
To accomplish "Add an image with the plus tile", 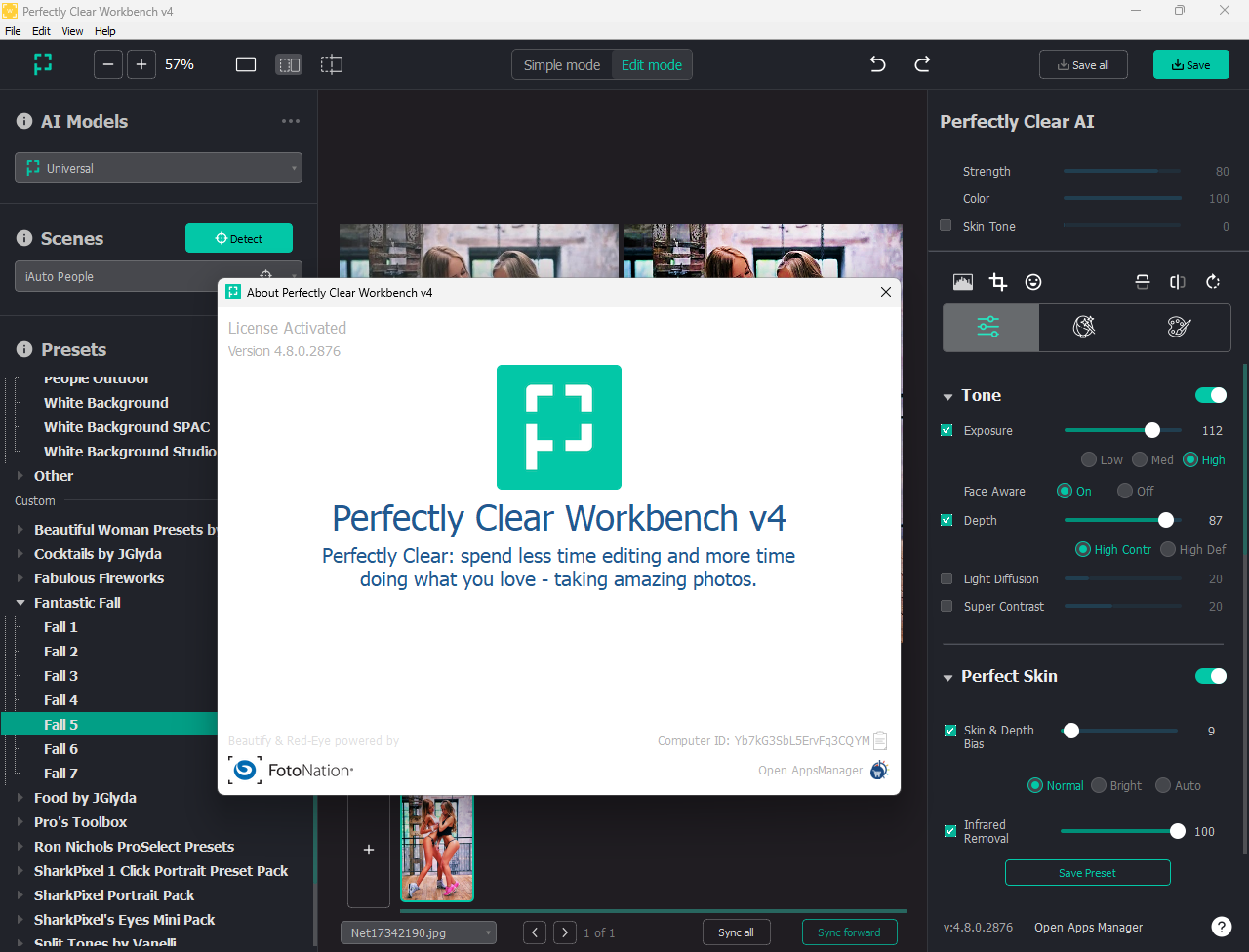I will (x=369, y=850).
